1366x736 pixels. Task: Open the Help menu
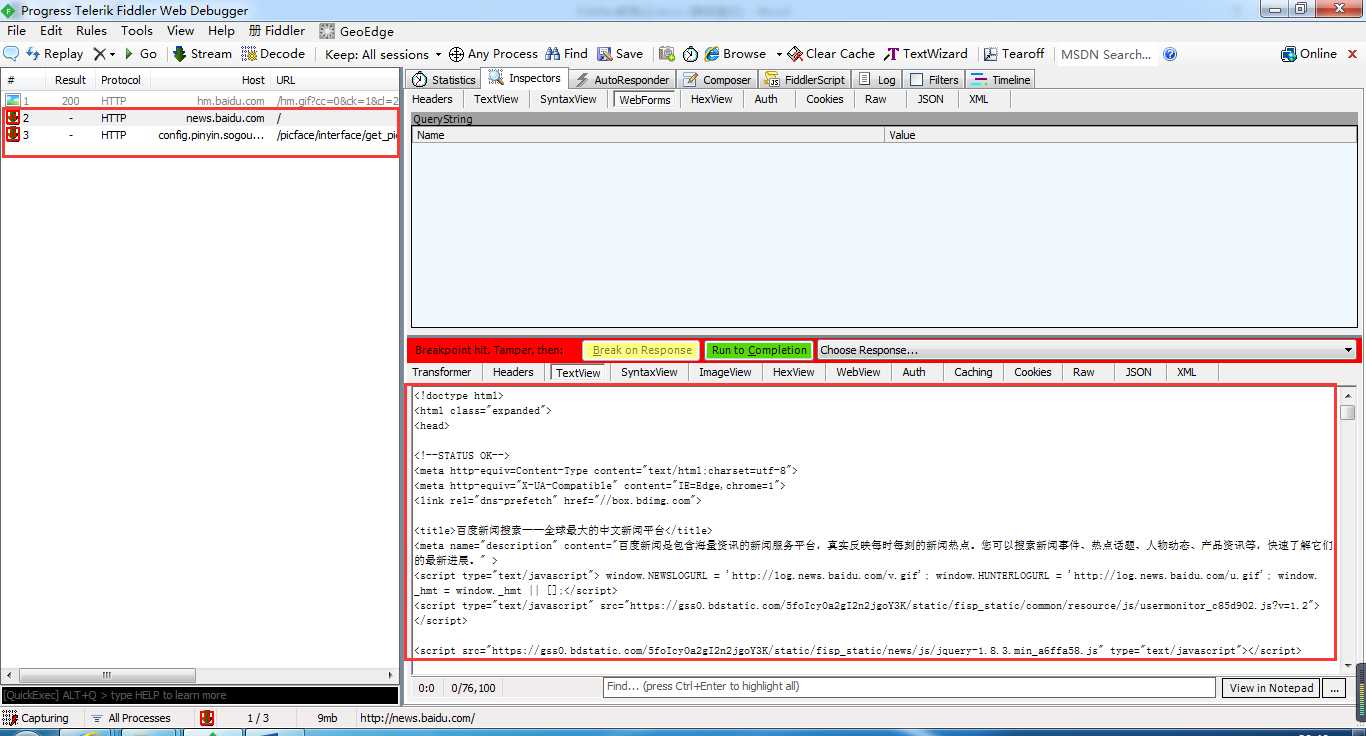pos(221,31)
